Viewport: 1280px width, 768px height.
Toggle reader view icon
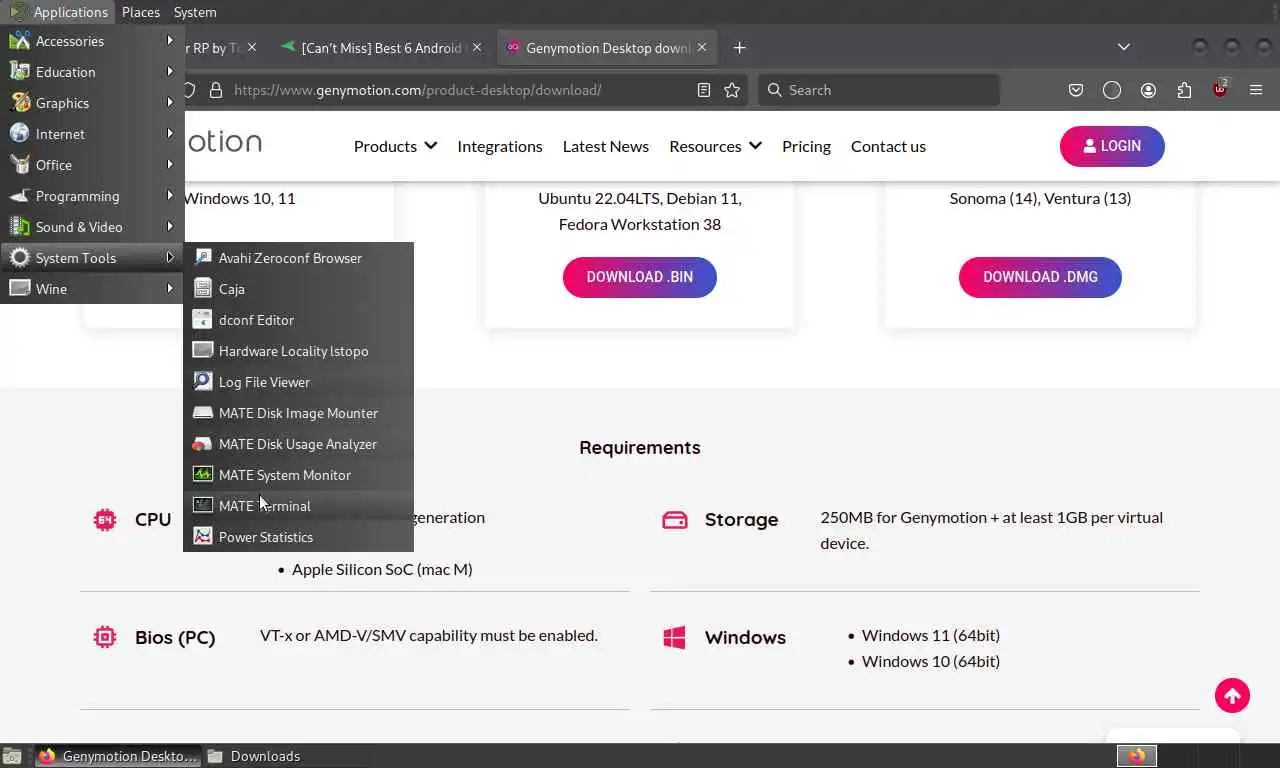(704, 90)
